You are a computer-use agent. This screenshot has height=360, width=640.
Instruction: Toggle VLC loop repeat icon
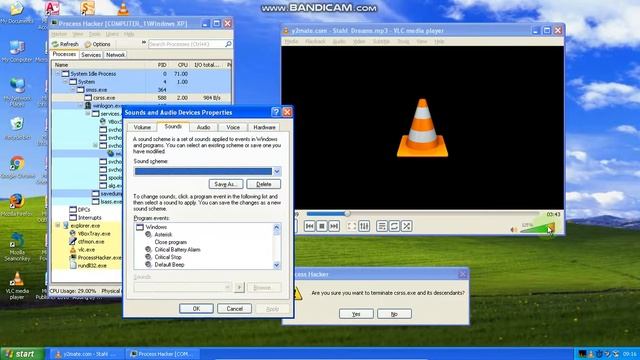click(394, 226)
